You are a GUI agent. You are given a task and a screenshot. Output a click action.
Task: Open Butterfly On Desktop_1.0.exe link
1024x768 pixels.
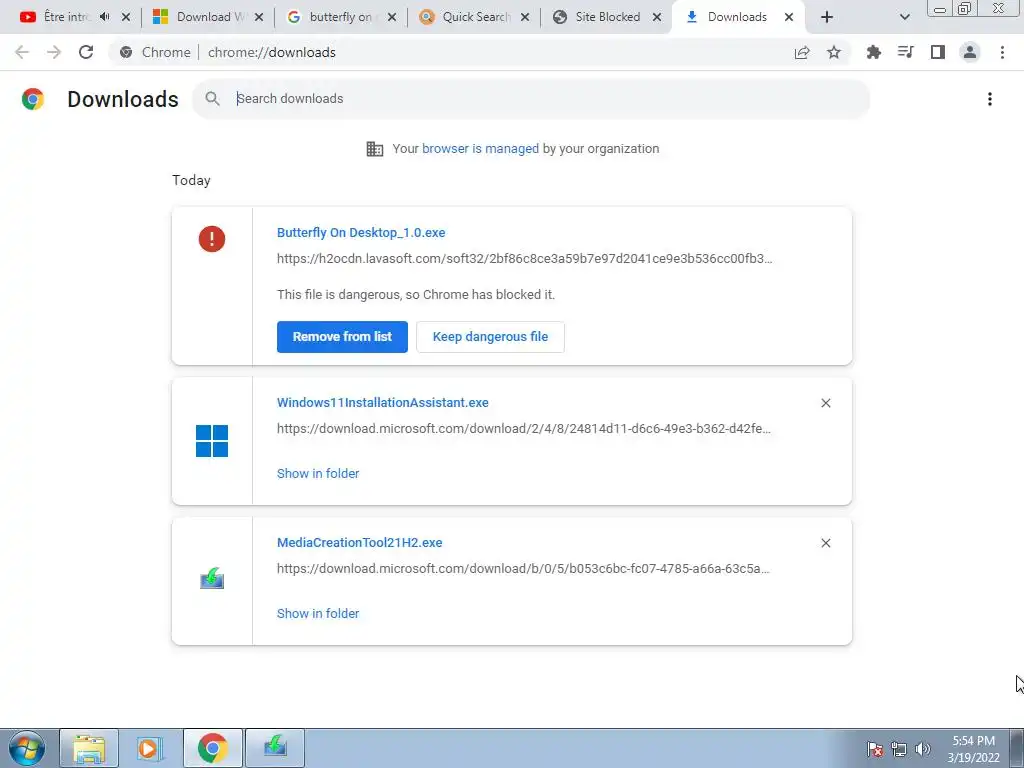[361, 232]
